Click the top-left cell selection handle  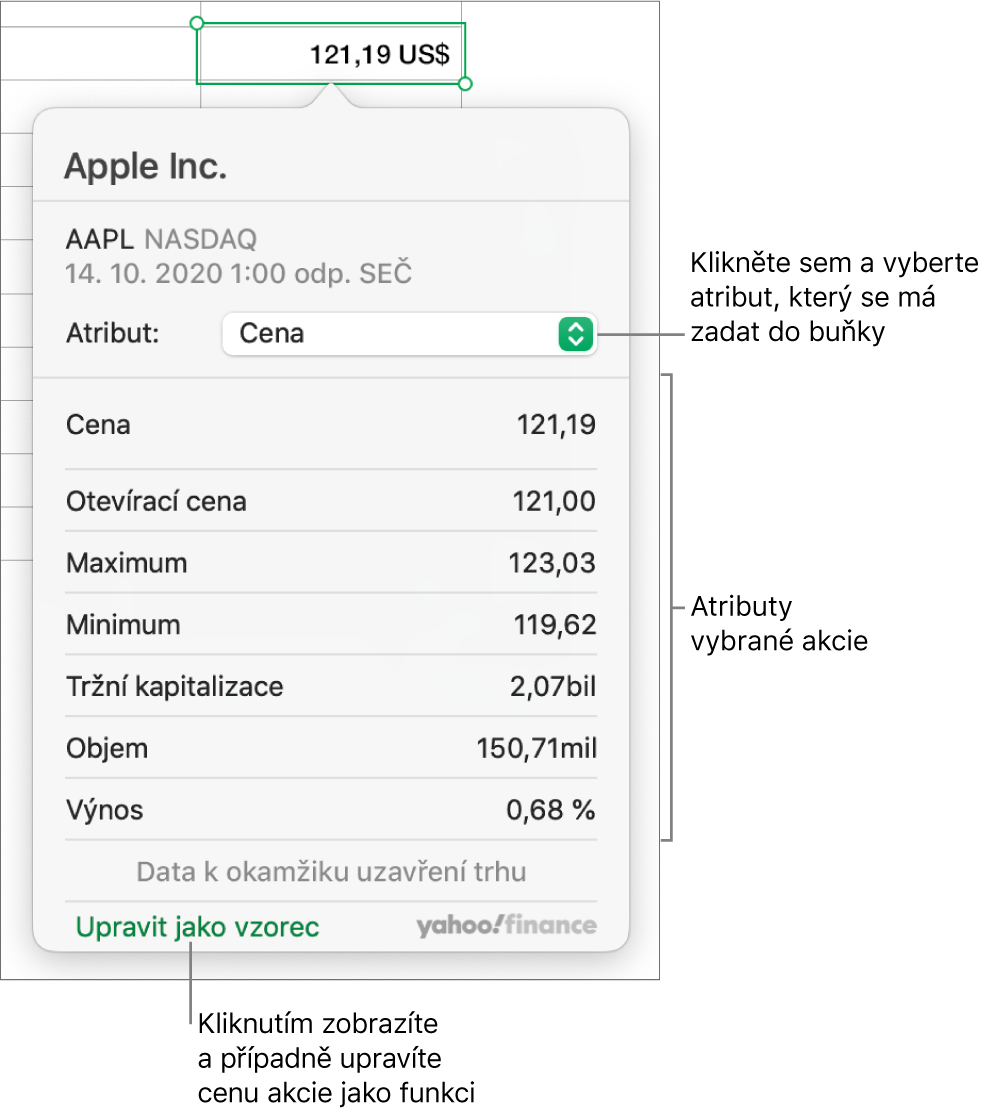click(x=198, y=23)
